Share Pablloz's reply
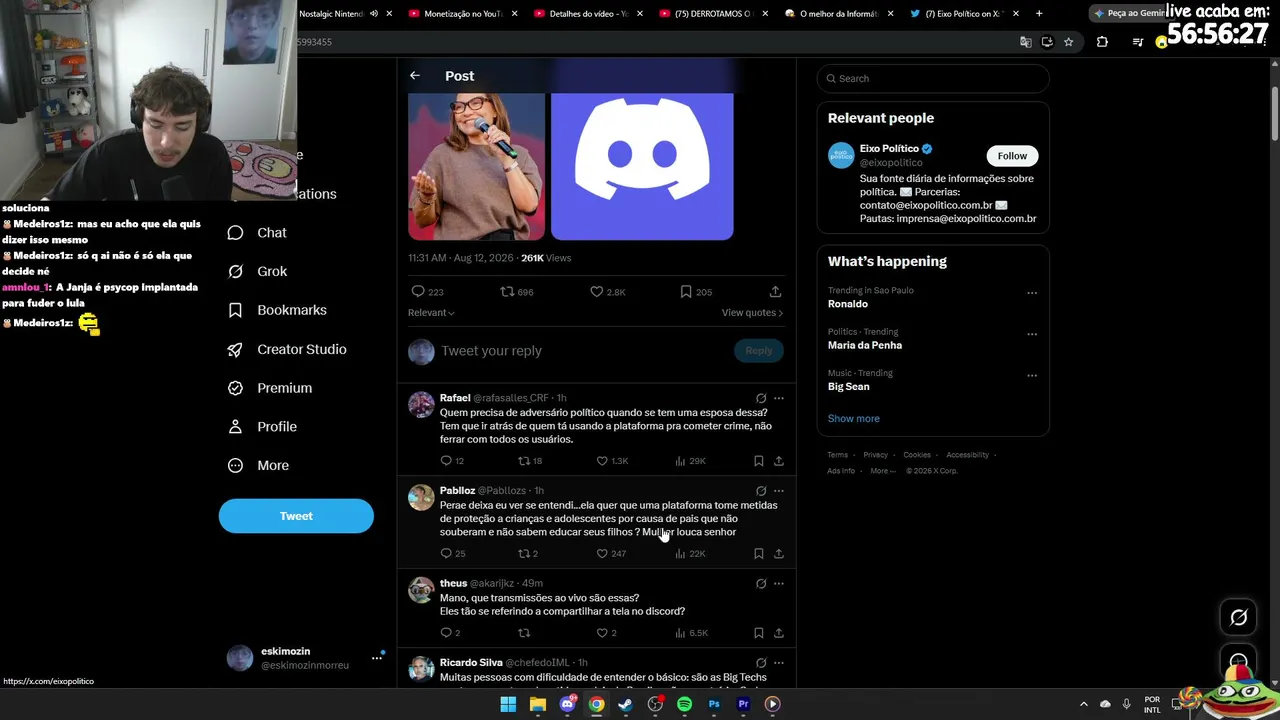This screenshot has width=1280, height=720. click(x=779, y=554)
